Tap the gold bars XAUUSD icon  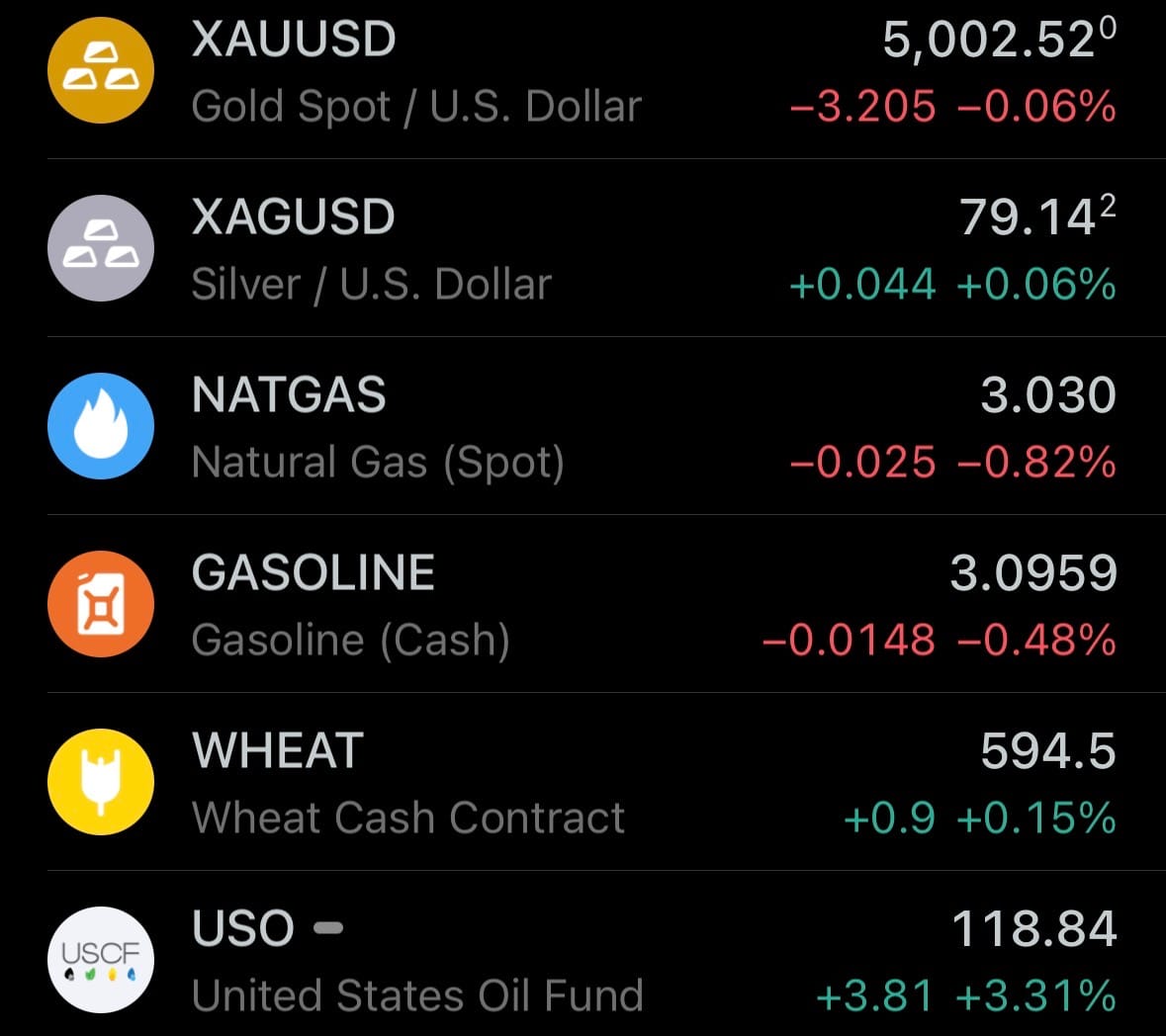point(101,70)
